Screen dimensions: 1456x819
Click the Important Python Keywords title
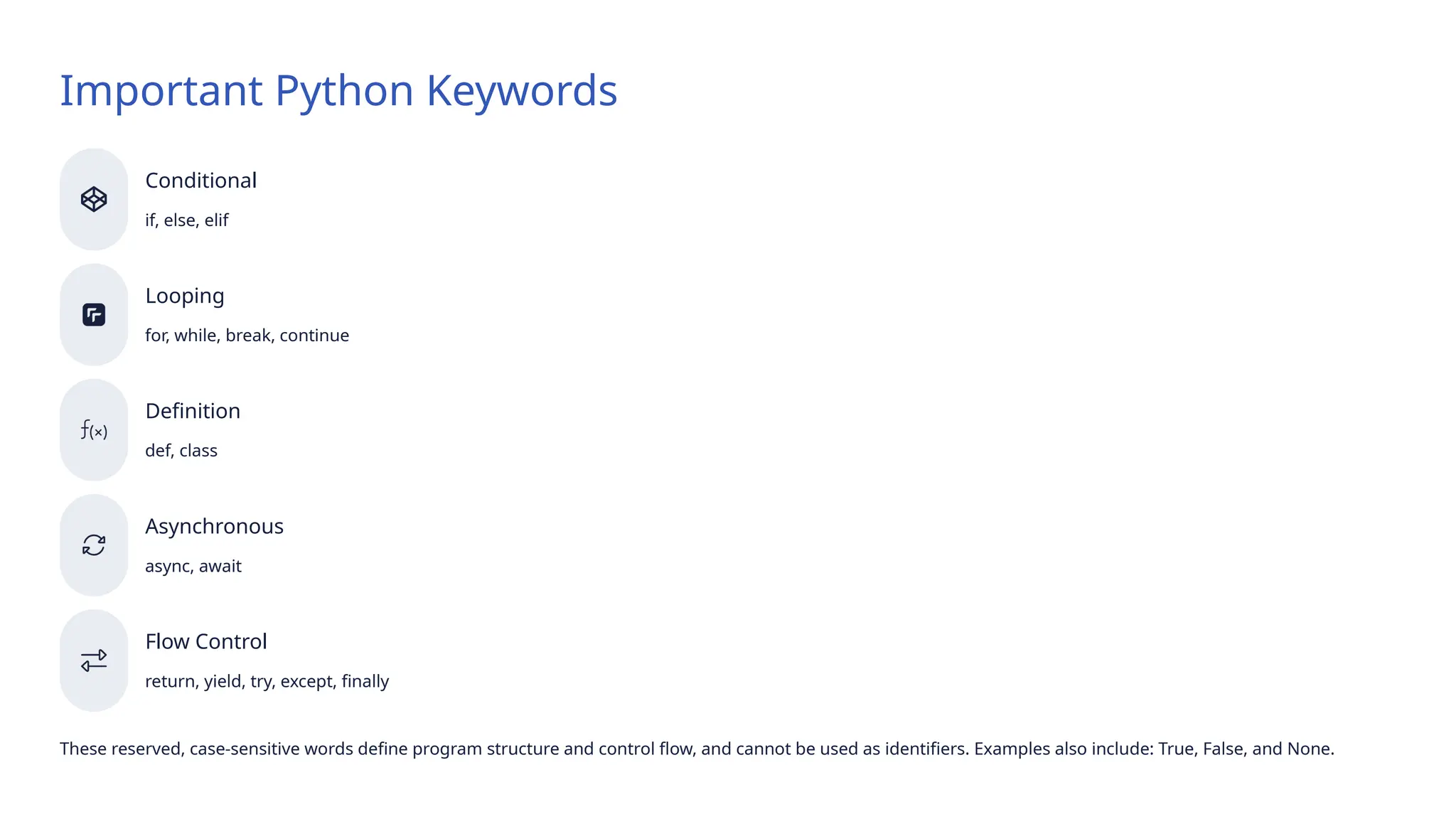[338, 91]
